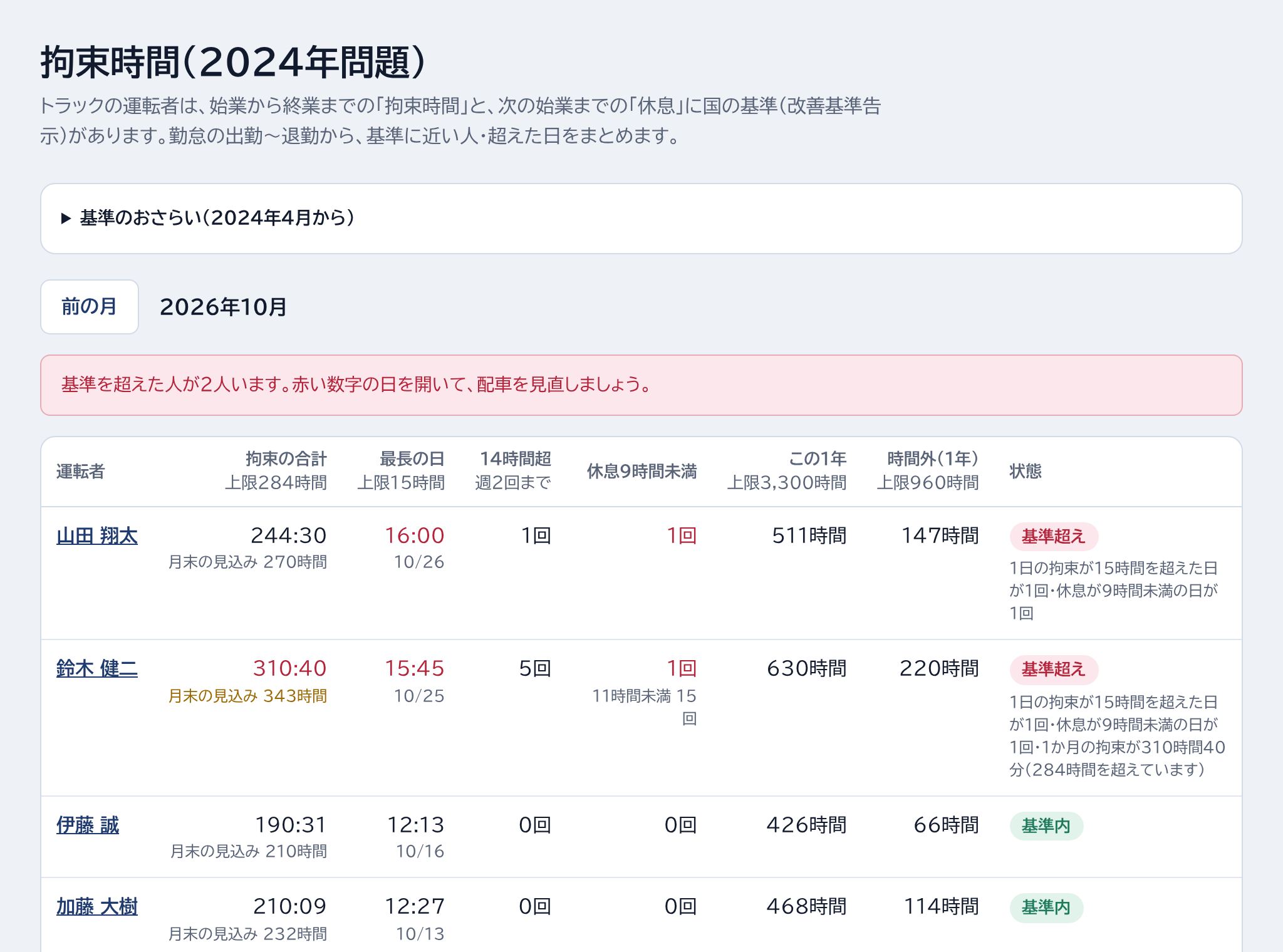The width and height of the screenshot is (1283, 952).
Task: Click 基準内 badge in 加藤 大樹 row
Action: [1046, 908]
